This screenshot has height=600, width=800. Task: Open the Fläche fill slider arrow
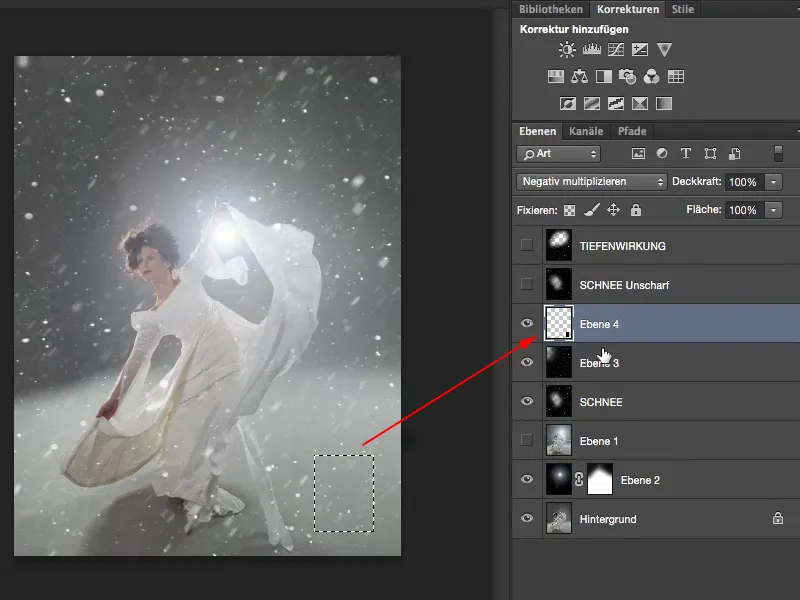773,210
